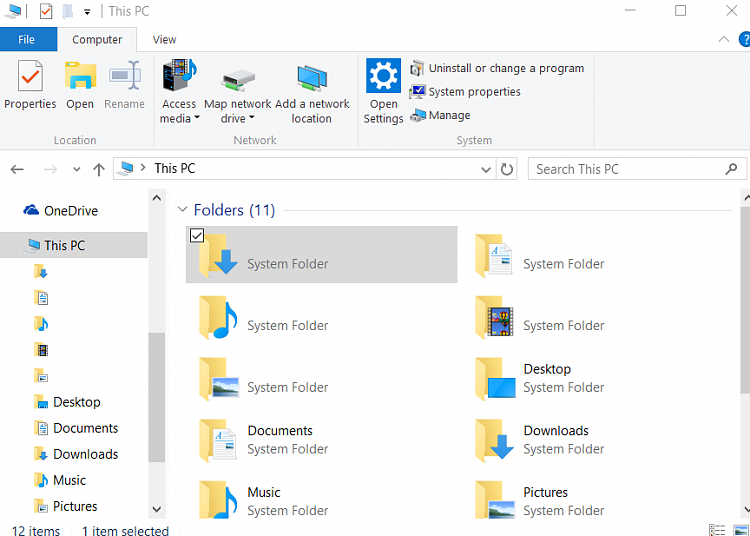Click the navigation pane scroll-down arrow
Viewport: 750px width, 536px height.
156,509
